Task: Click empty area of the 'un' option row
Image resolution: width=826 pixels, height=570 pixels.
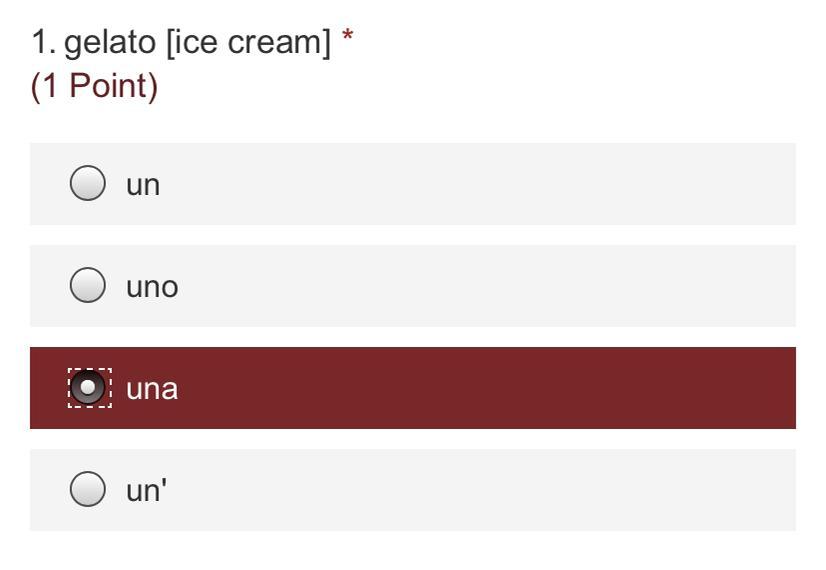Action: (x=474, y=184)
